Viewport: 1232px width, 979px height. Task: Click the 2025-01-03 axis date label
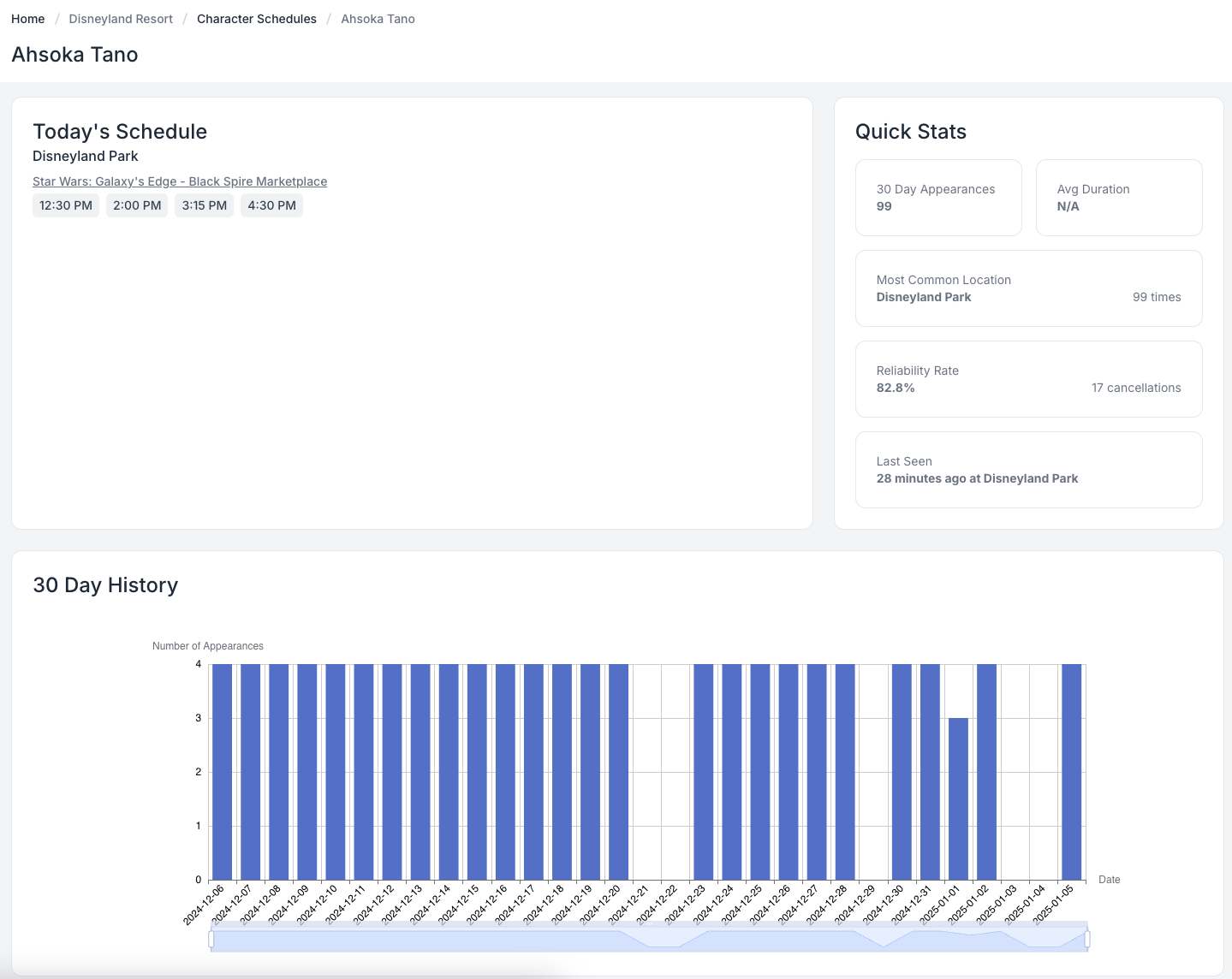pos(997,905)
